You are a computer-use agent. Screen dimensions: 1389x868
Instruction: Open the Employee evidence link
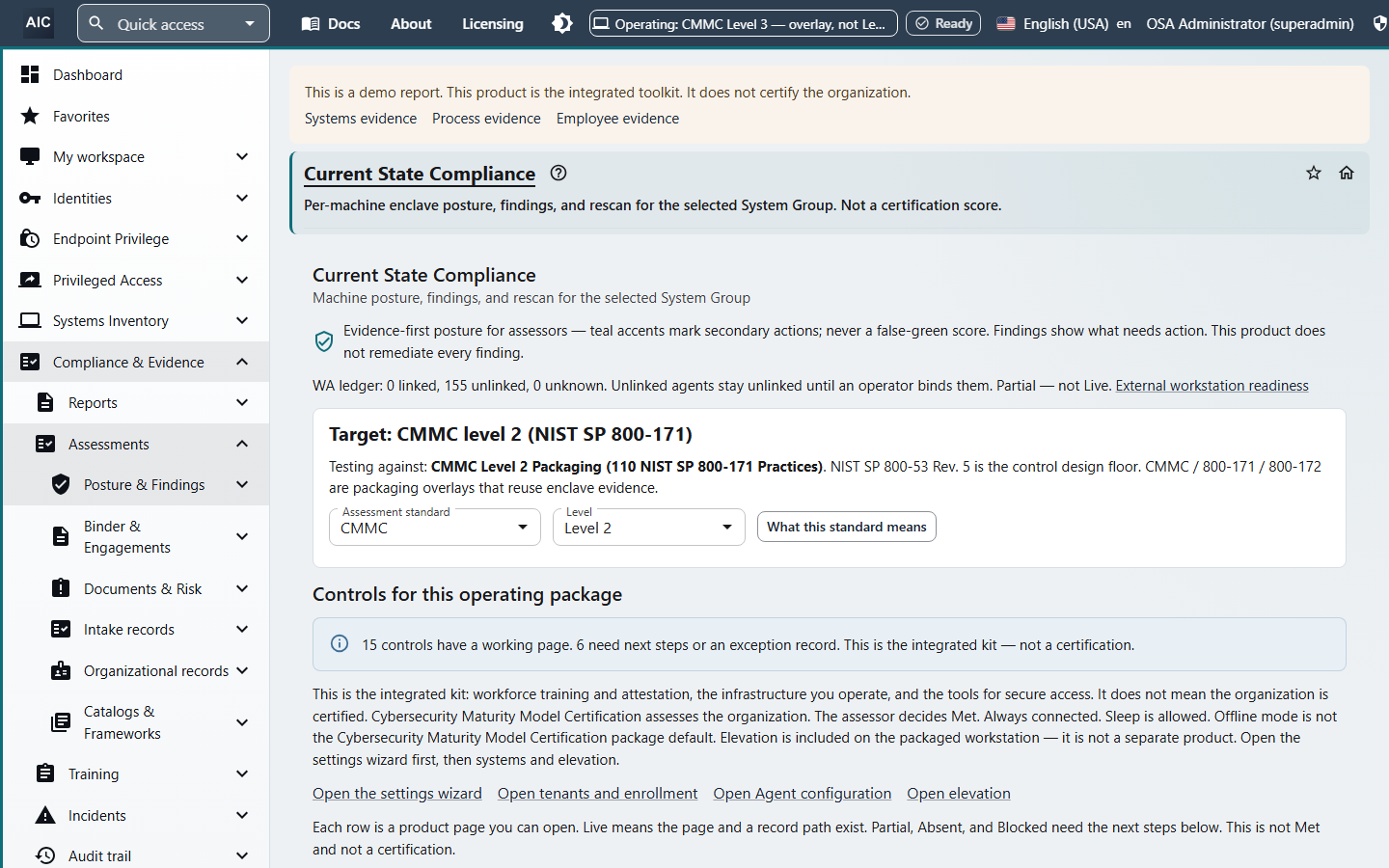coord(617,119)
